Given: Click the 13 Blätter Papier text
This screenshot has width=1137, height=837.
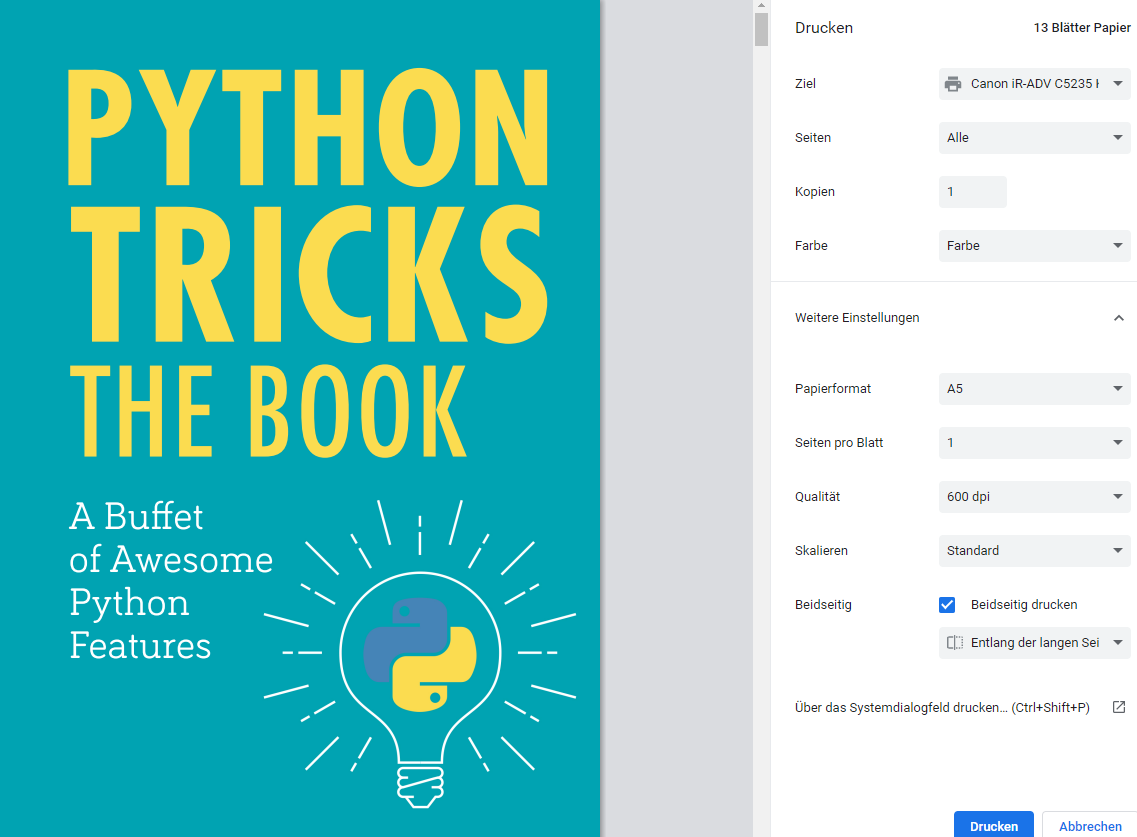Looking at the screenshot, I should tap(1081, 28).
